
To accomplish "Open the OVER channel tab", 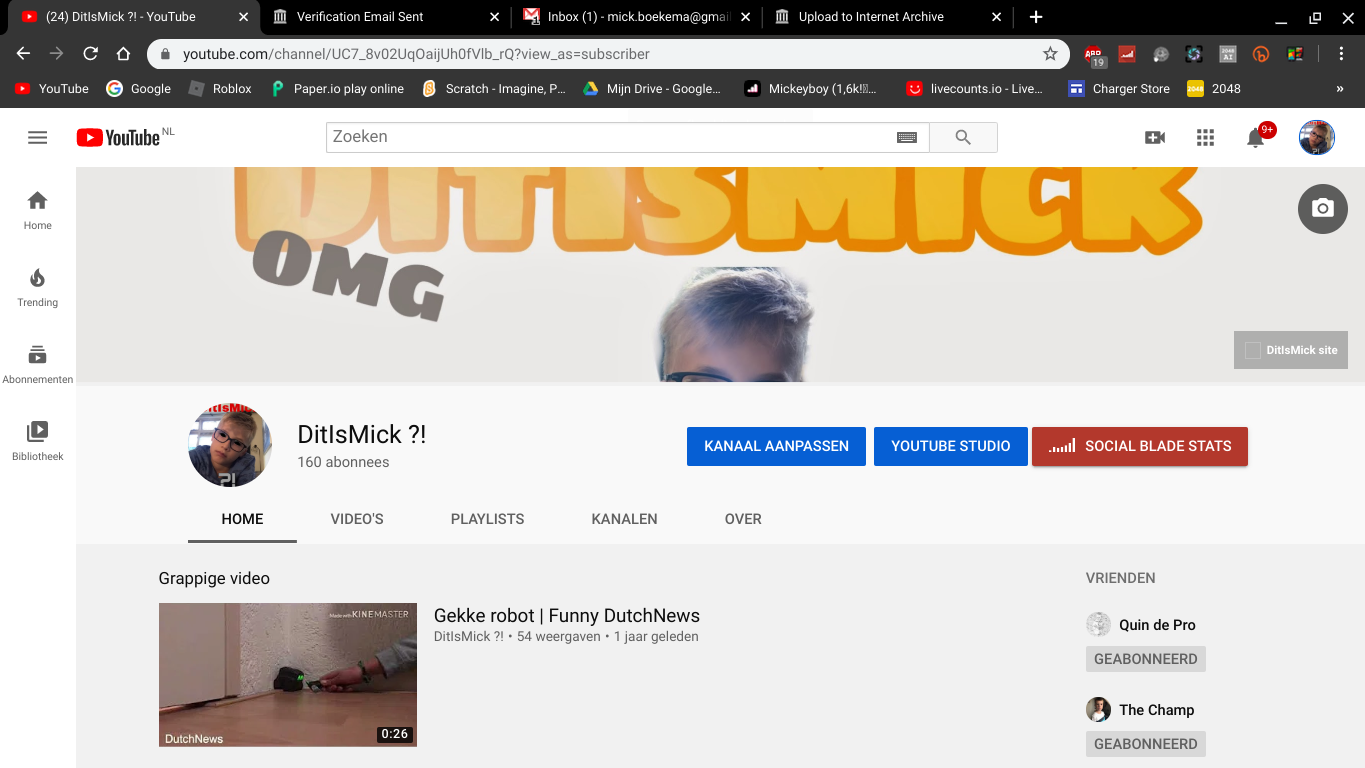I will [743, 519].
